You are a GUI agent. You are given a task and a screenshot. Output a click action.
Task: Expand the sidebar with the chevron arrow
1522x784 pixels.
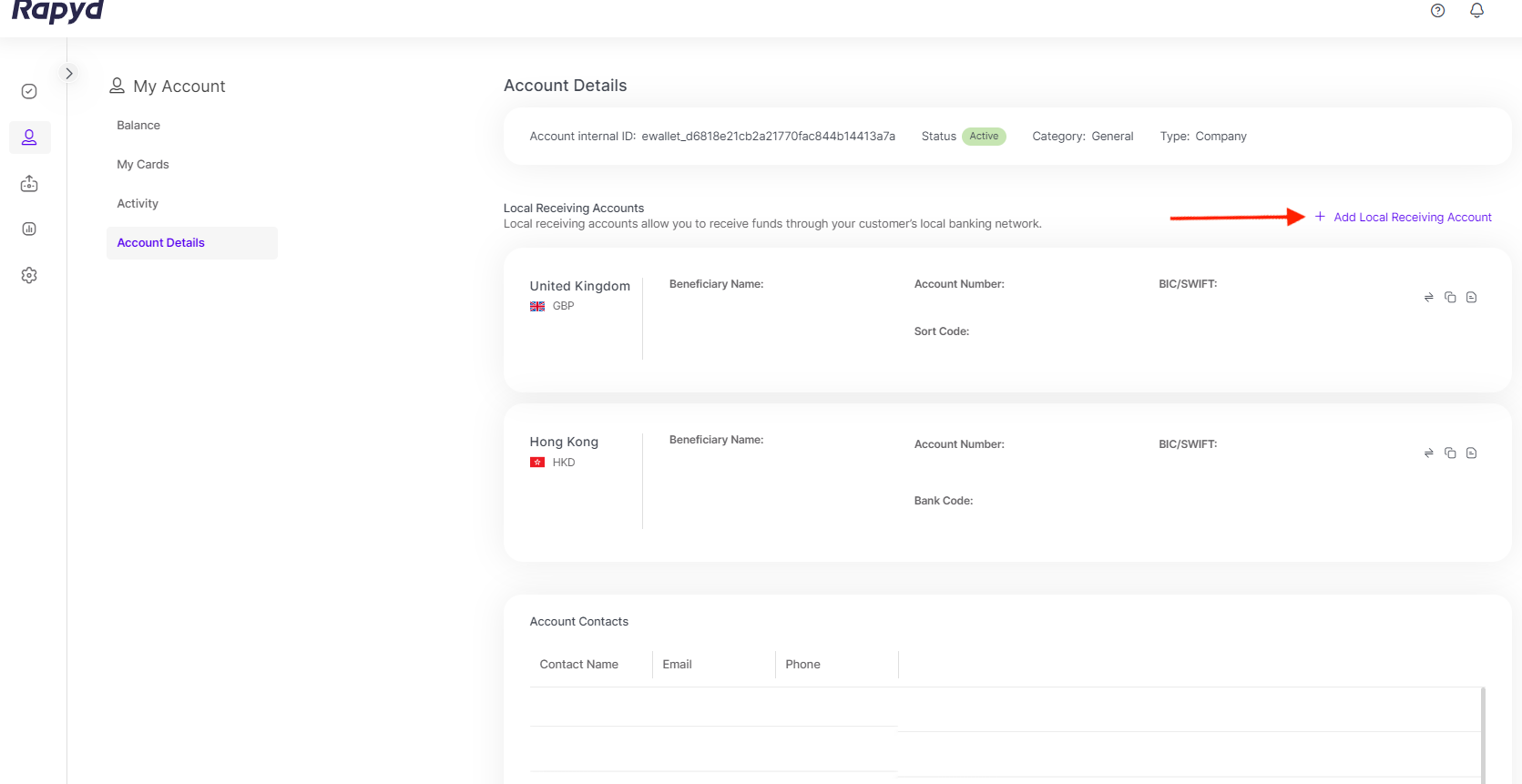click(x=68, y=74)
